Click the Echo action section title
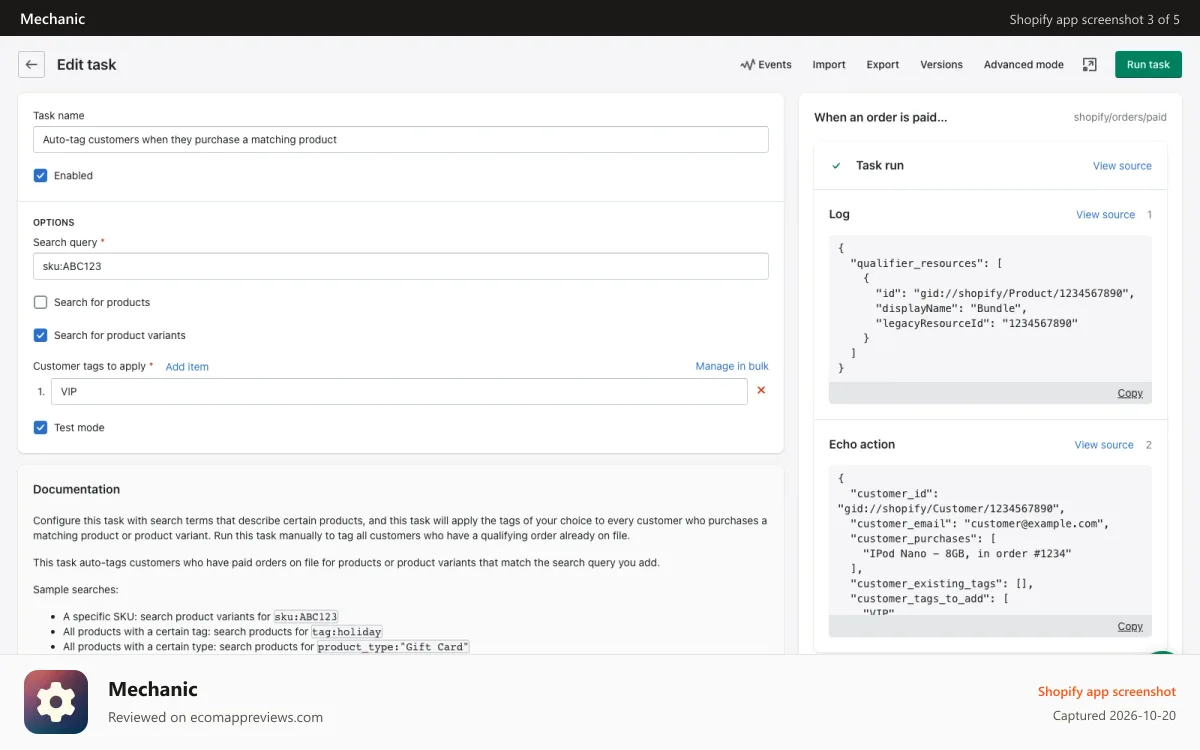The width and height of the screenshot is (1200, 750). 862,444
